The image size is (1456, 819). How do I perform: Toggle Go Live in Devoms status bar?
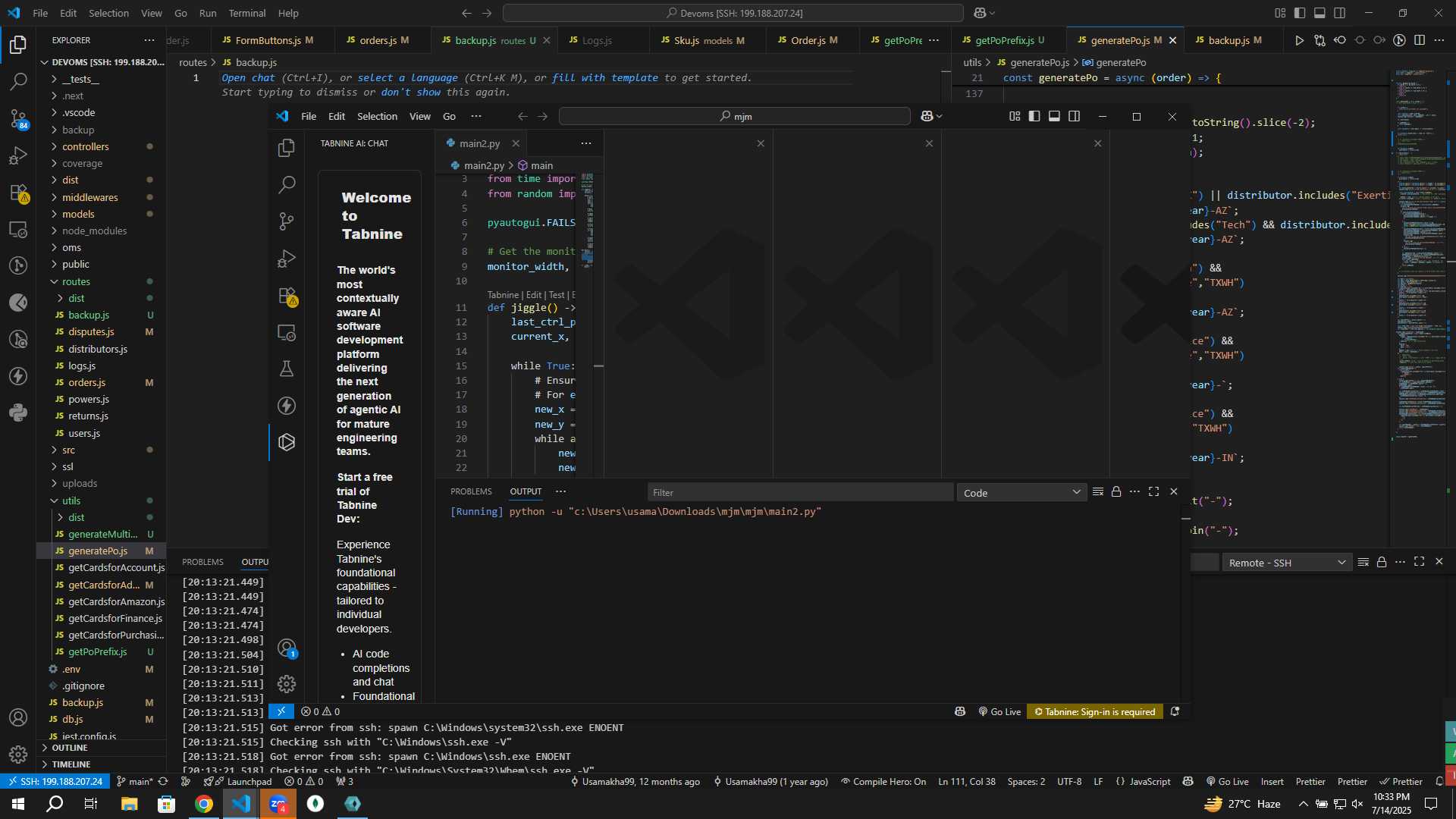(x=1228, y=782)
